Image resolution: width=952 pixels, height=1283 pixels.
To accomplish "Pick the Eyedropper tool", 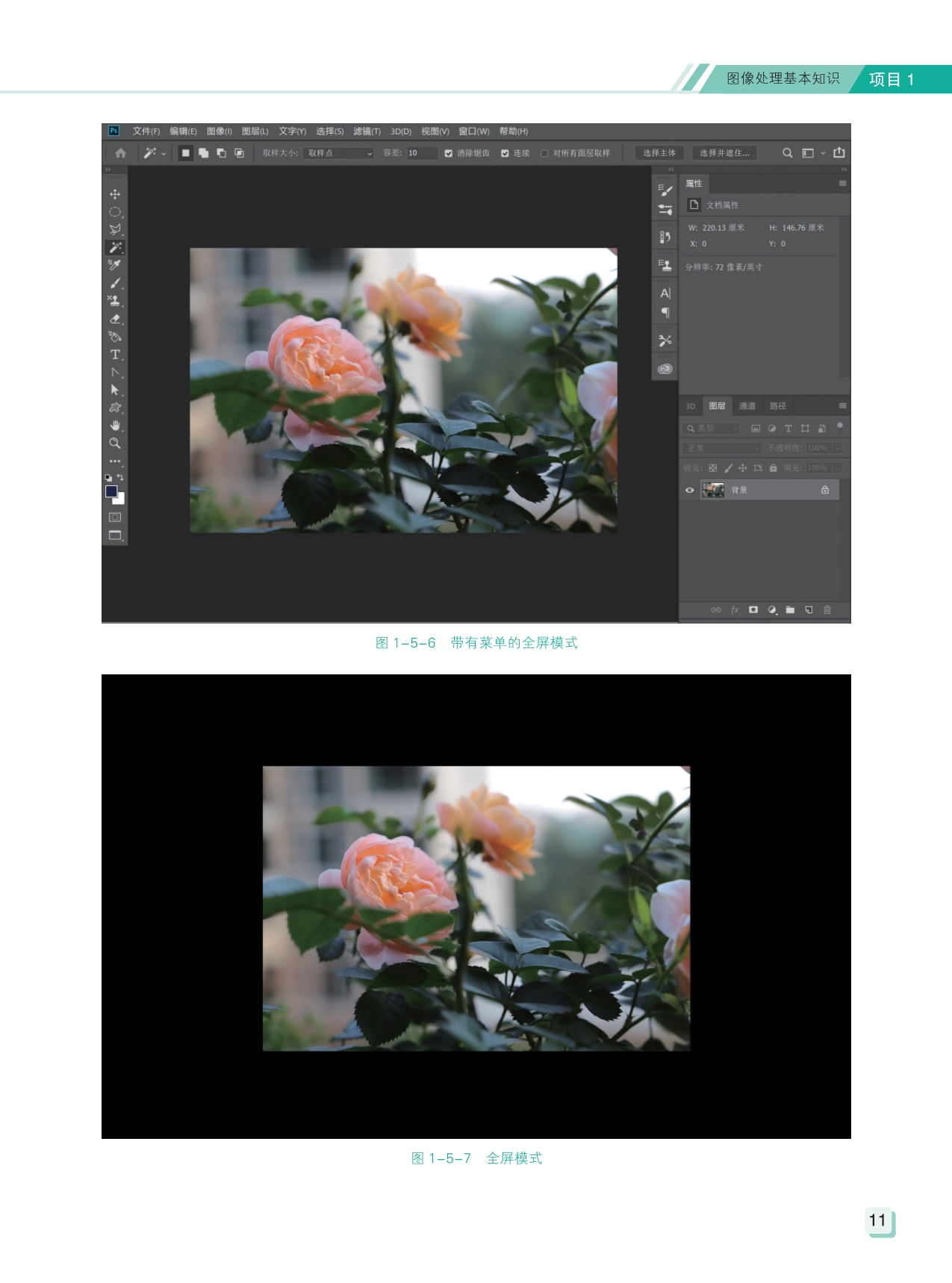I will [x=115, y=265].
